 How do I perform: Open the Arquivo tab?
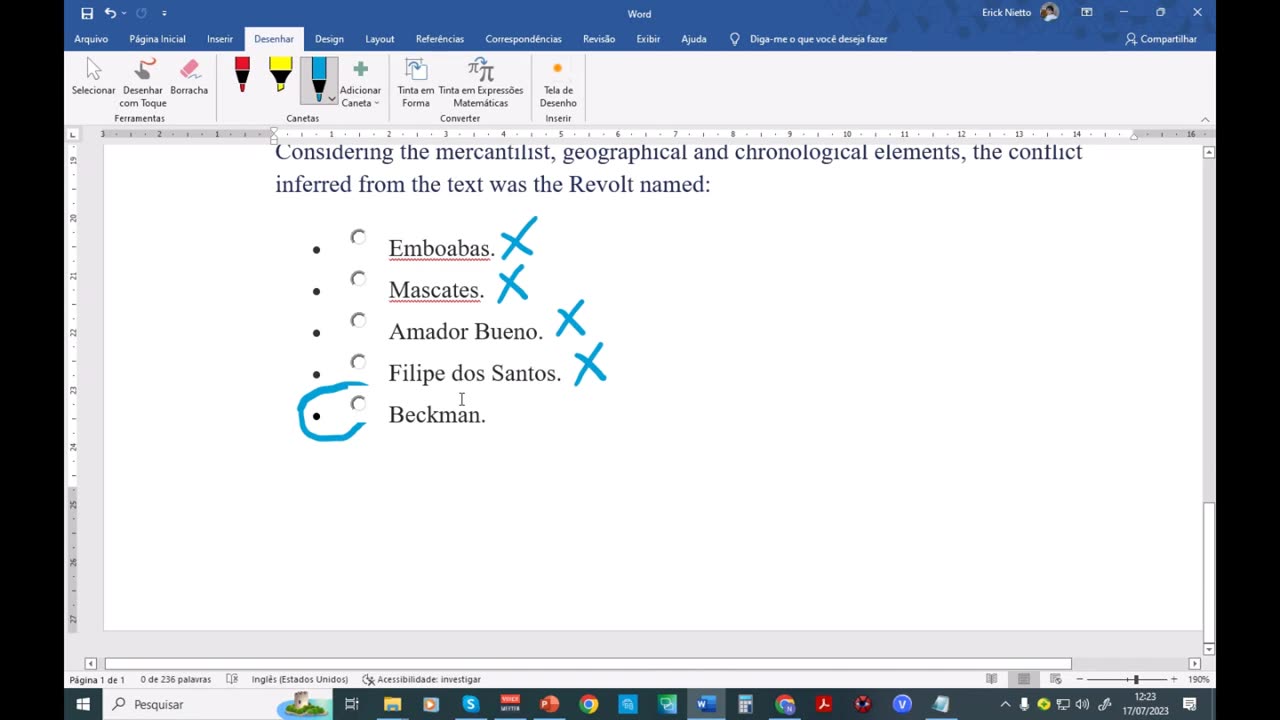91,39
